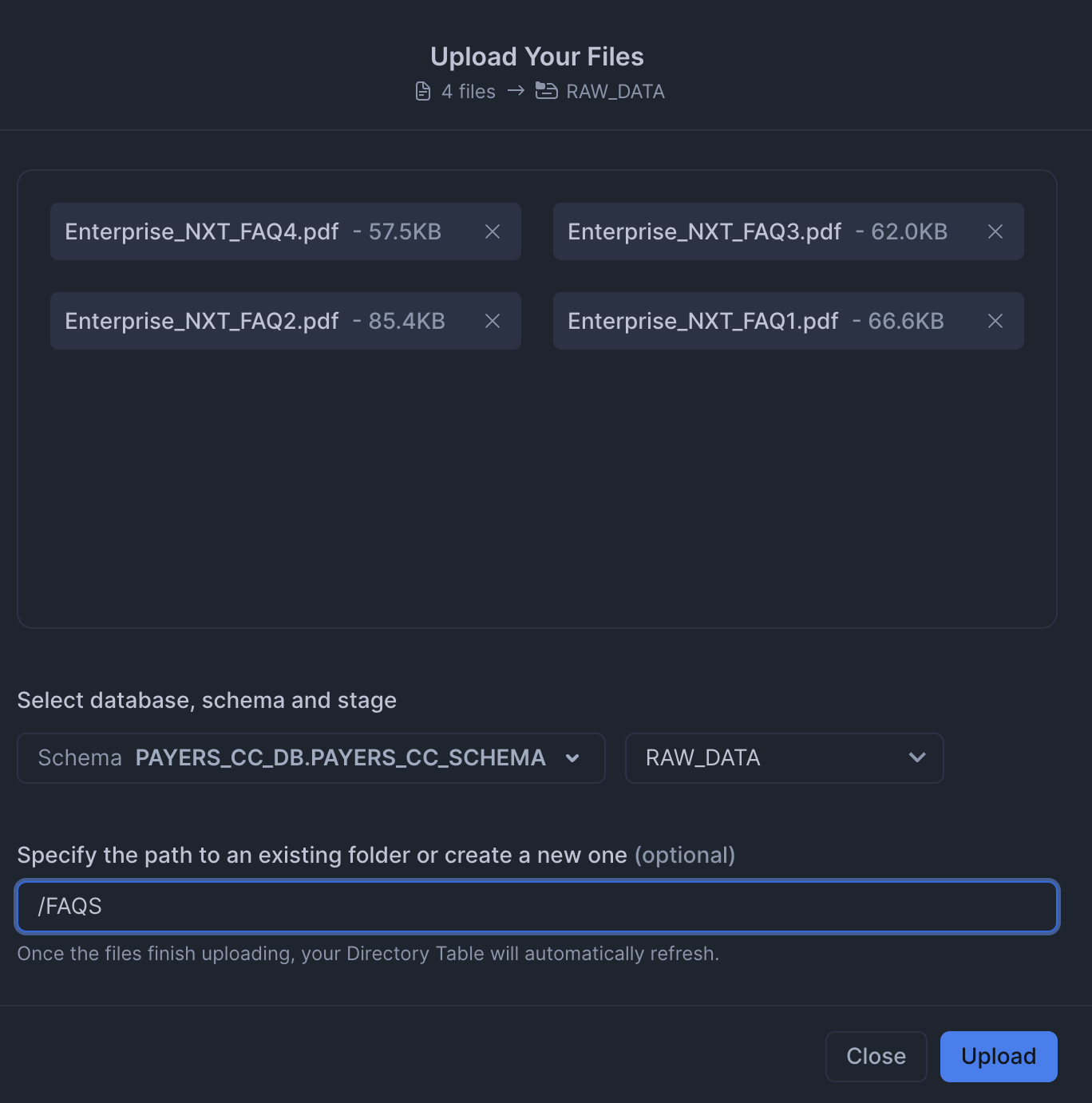Viewport: 1092px width, 1103px height.
Task: Open the RAW_DATA stage dropdown
Action: pos(784,758)
